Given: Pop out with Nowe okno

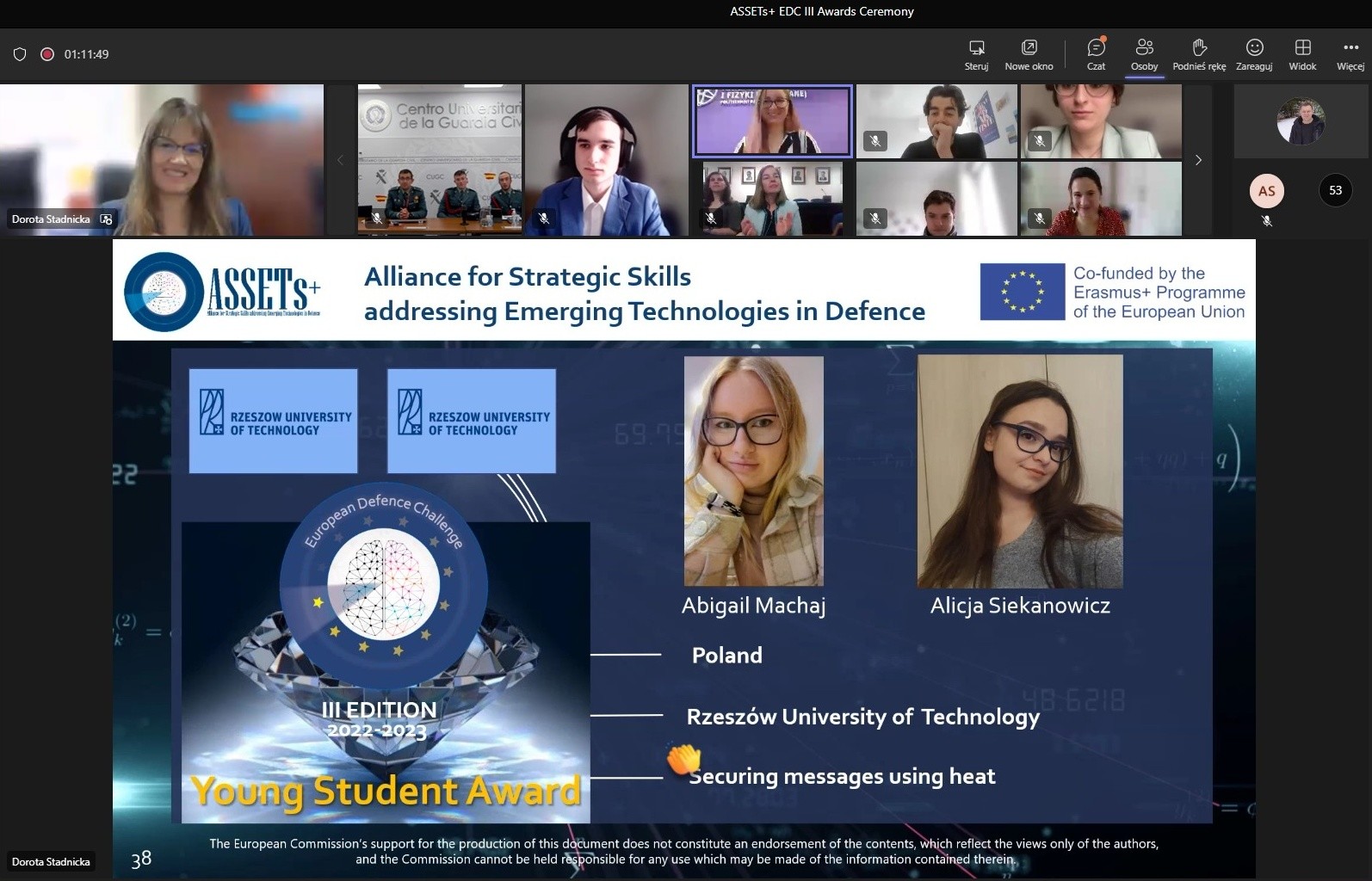Looking at the screenshot, I should click(x=1029, y=54).
